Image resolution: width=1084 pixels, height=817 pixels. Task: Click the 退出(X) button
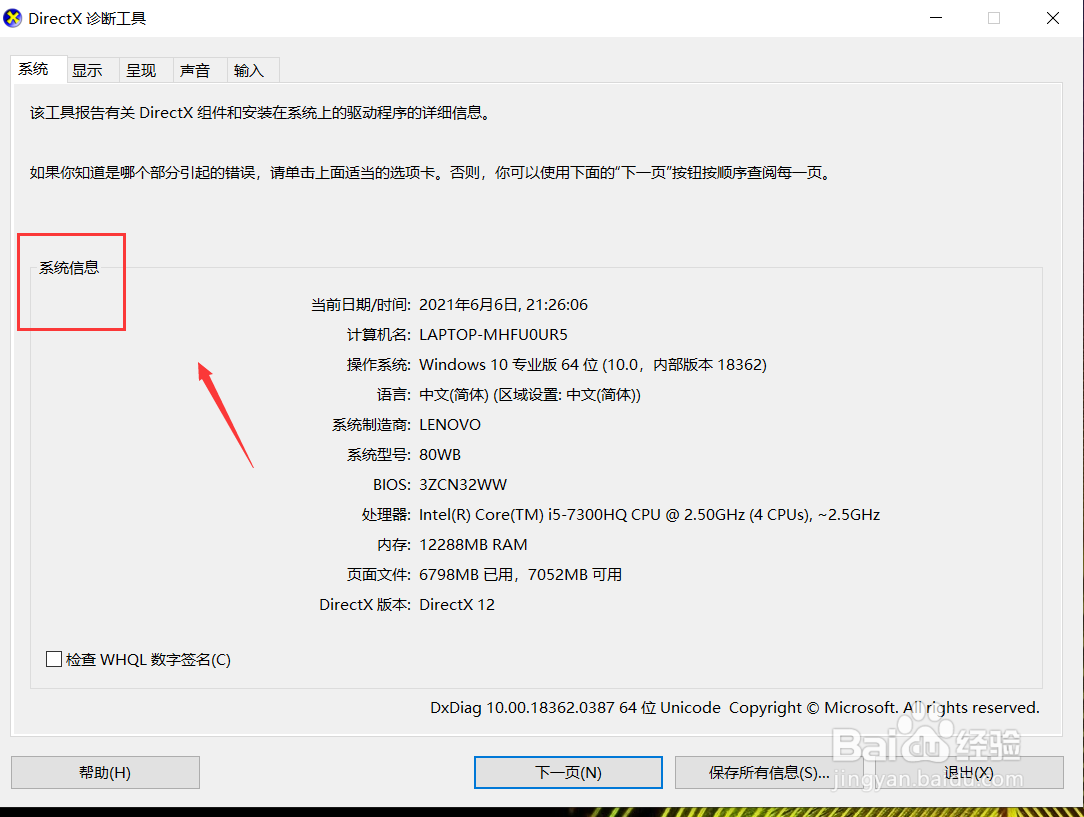click(969, 772)
